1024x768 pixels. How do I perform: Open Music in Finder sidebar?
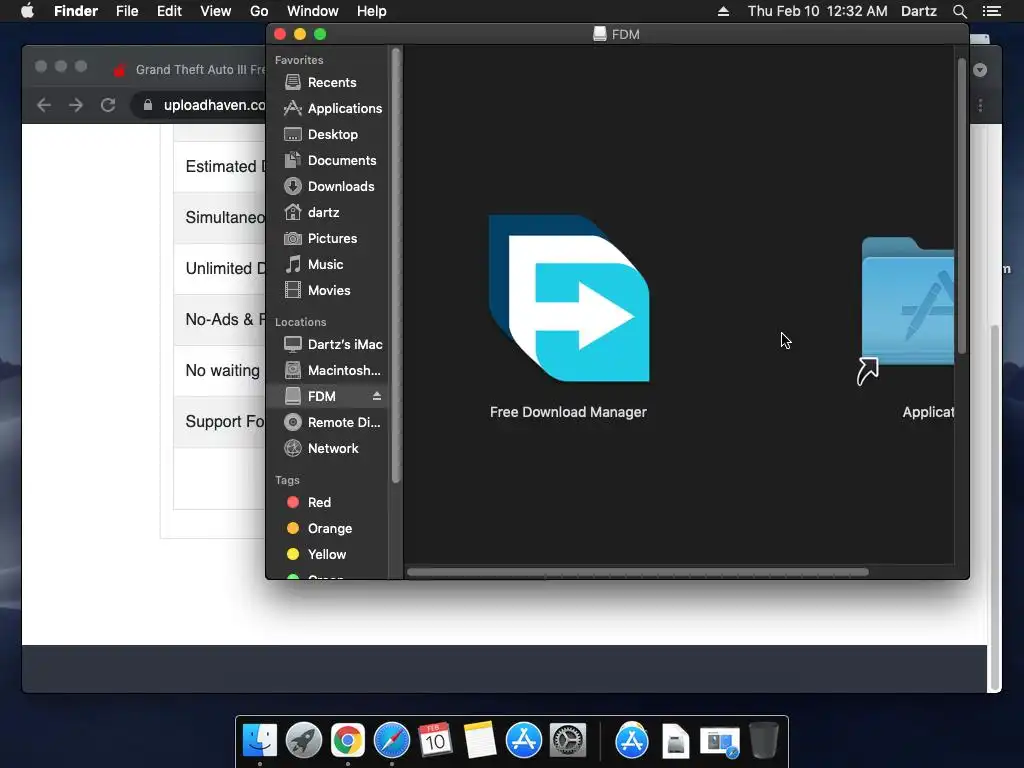coord(314,264)
